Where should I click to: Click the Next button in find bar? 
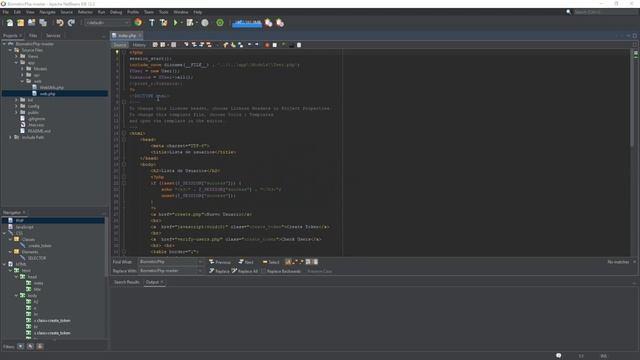pos(246,262)
